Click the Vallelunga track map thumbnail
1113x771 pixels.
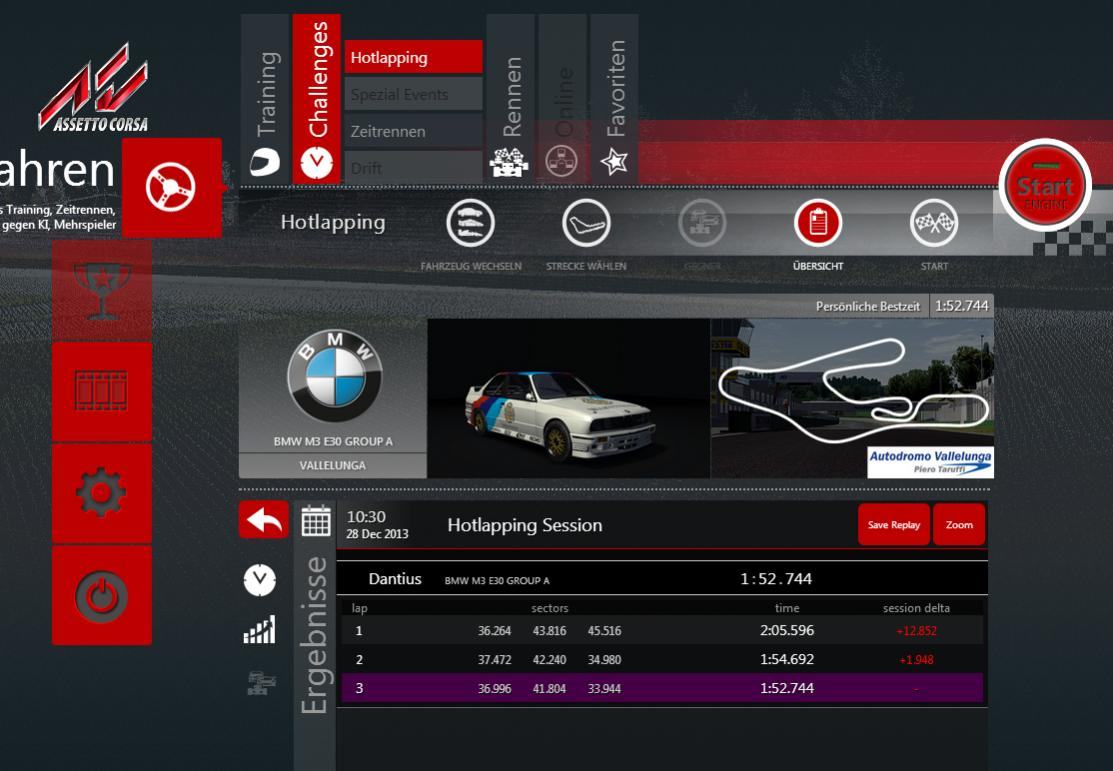852,398
